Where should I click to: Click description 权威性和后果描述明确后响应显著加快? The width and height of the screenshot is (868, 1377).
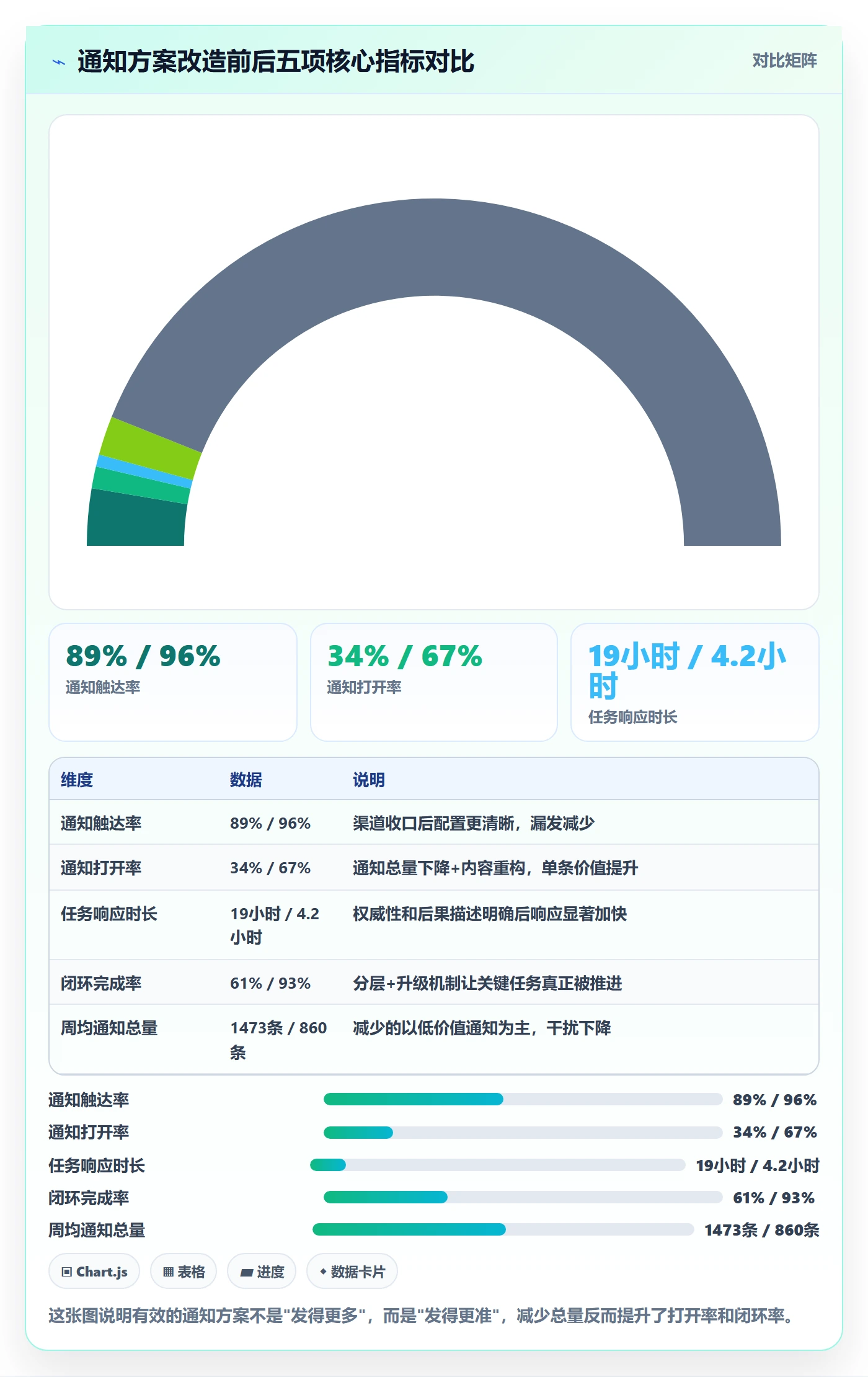(x=490, y=914)
